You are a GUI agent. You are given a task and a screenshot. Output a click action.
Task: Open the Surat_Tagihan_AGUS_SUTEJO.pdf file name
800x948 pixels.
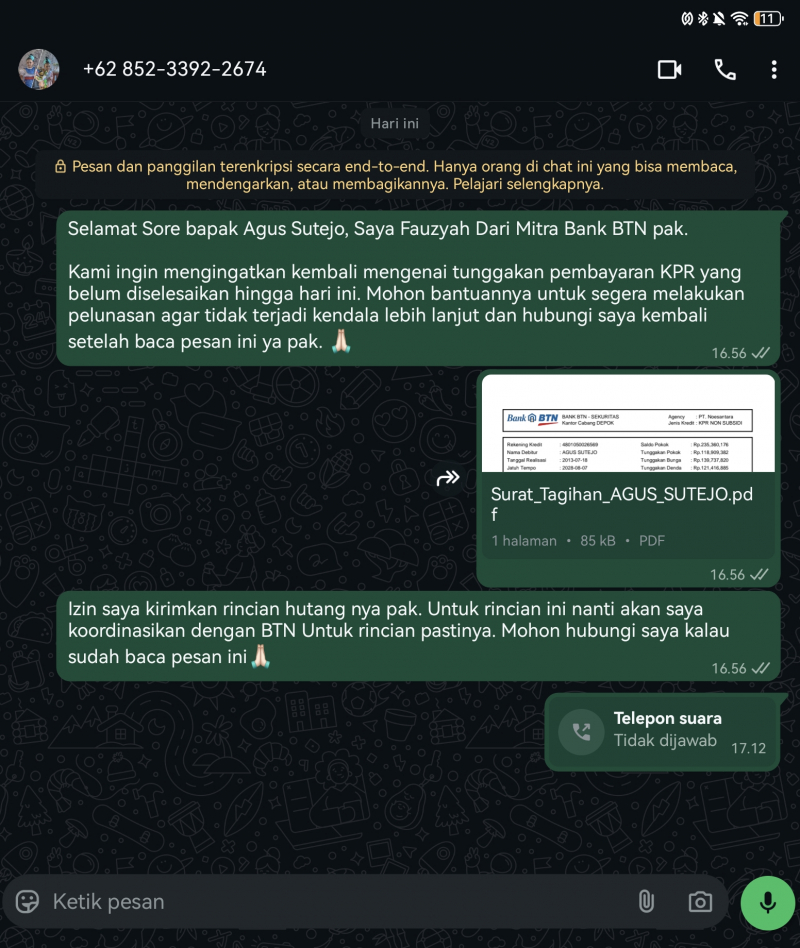click(622, 504)
